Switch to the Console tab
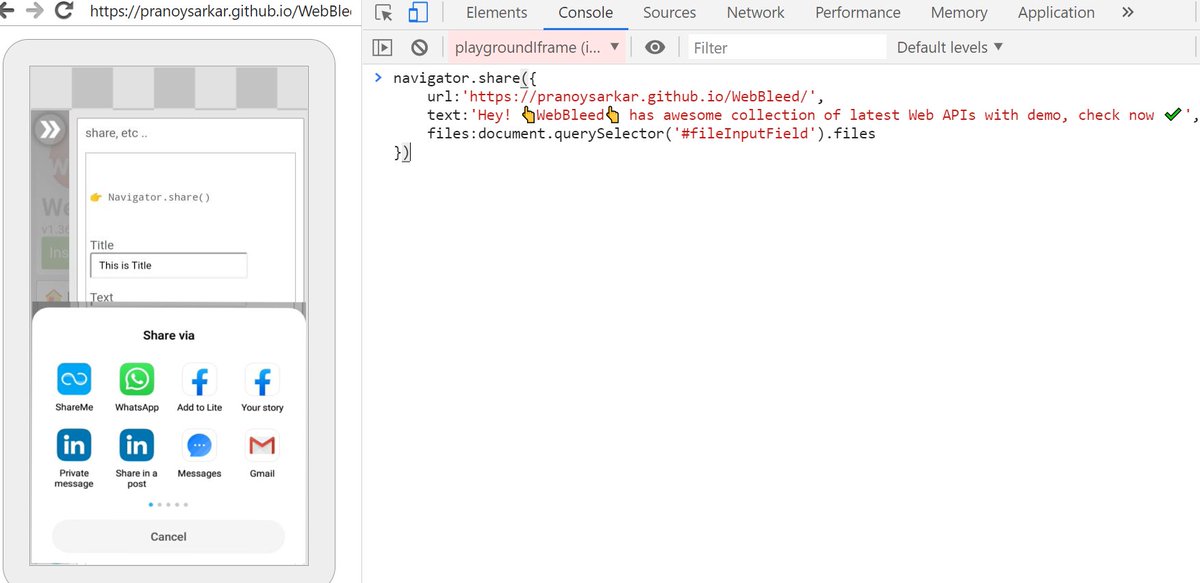 tap(586, 13)
